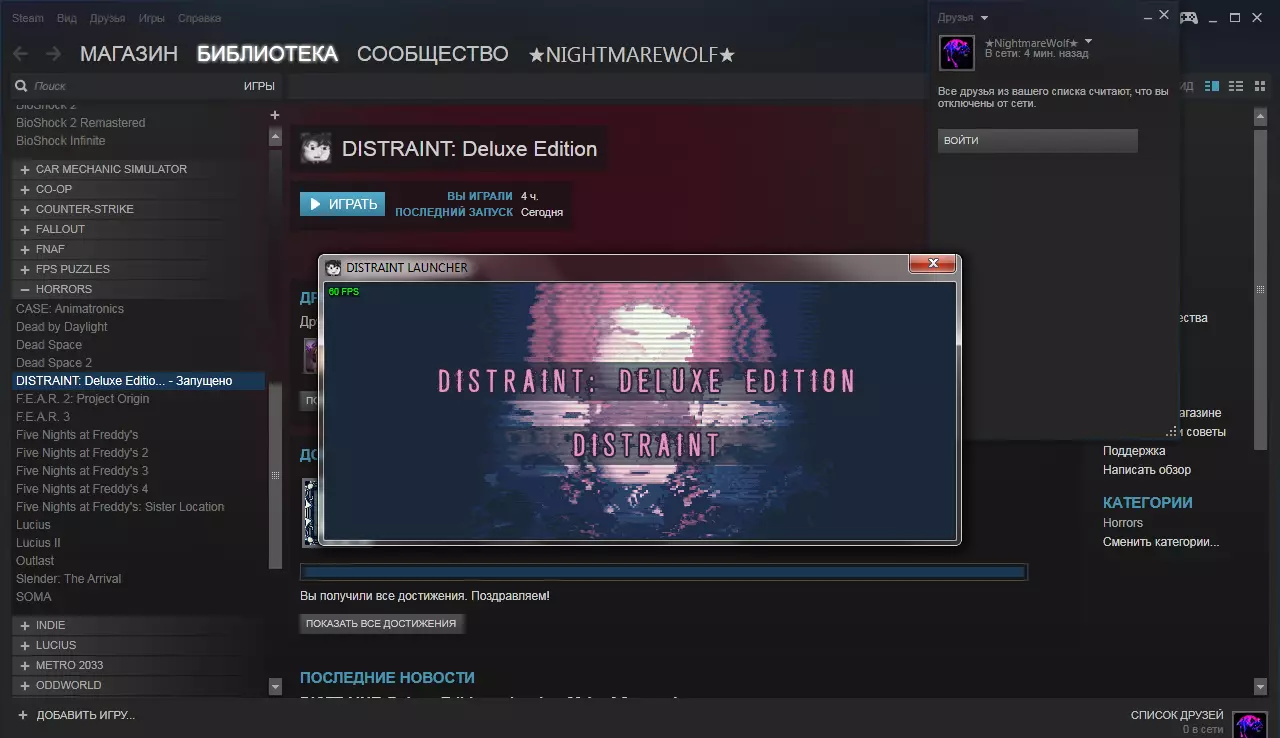Open the Steam menu

point(28,18)
